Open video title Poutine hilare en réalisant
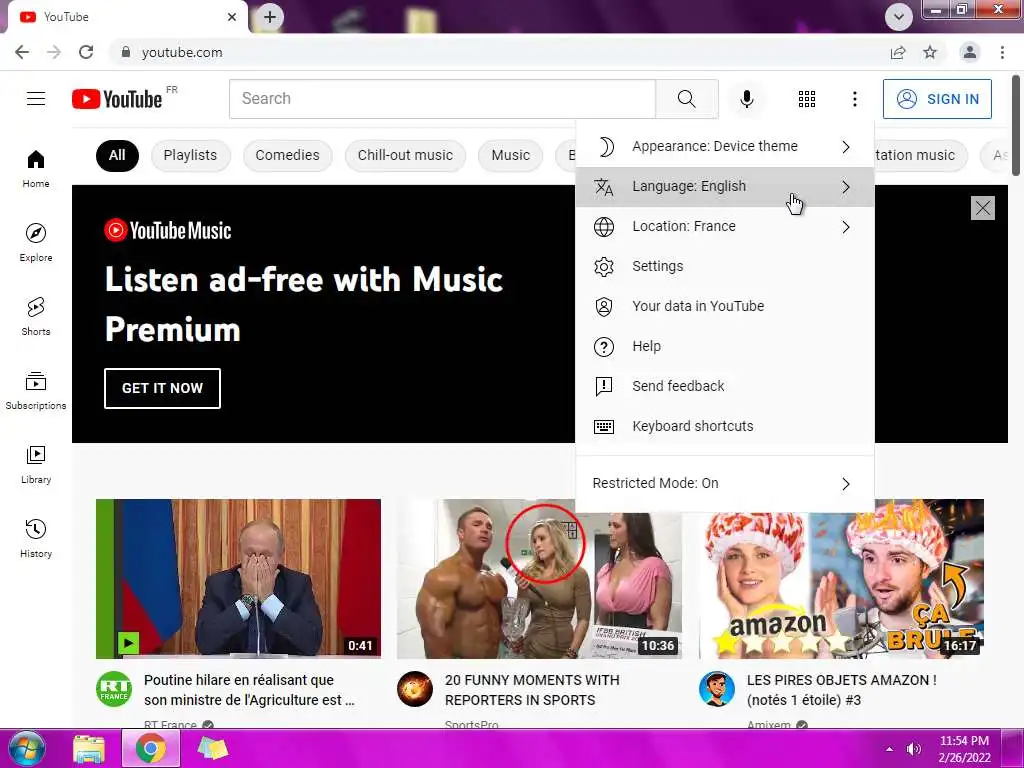This screenshot has width=1024, height=768. [249, 690]
